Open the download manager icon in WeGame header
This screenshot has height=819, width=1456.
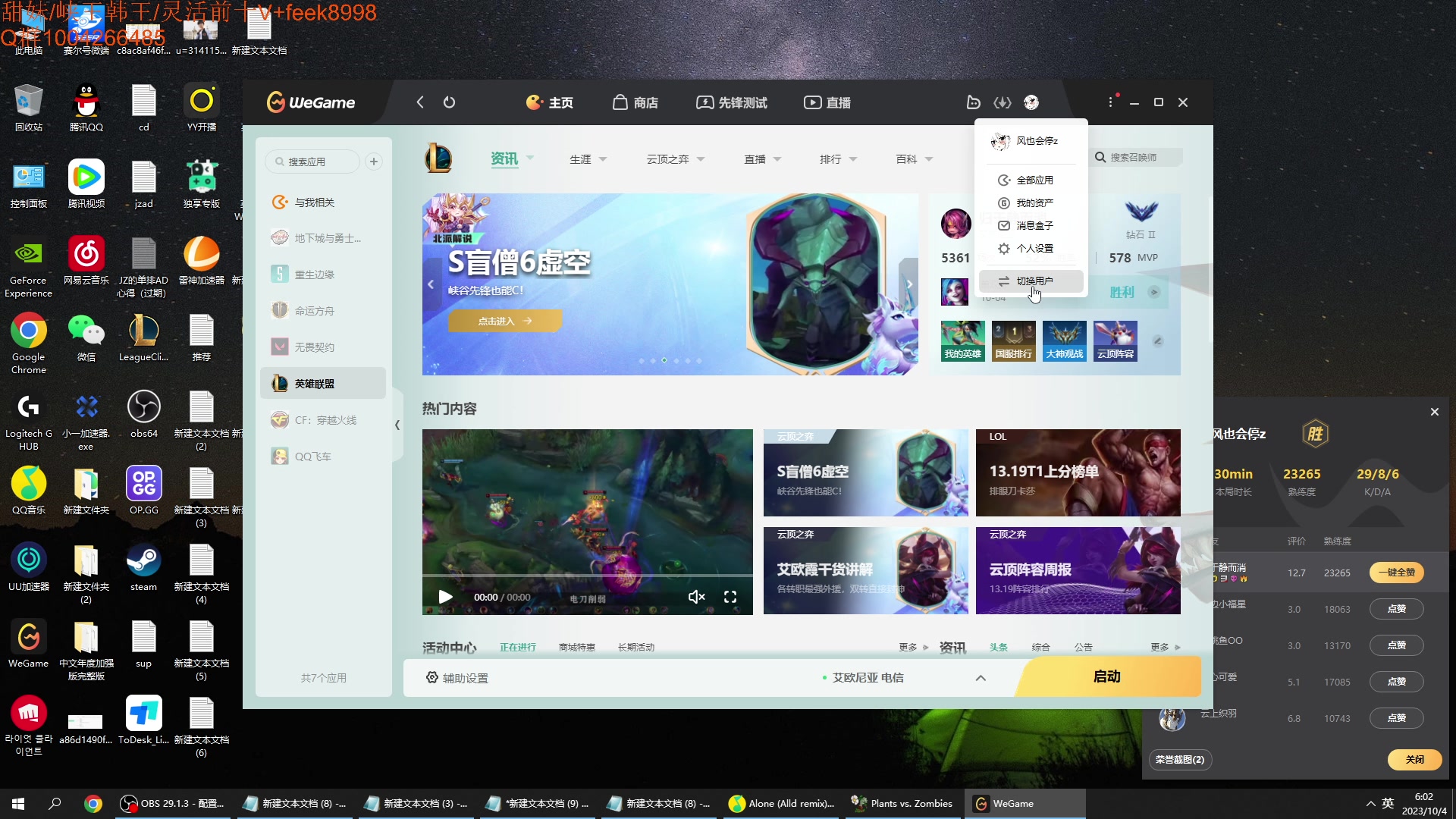pyautogui.click(x=1003, y=102)
